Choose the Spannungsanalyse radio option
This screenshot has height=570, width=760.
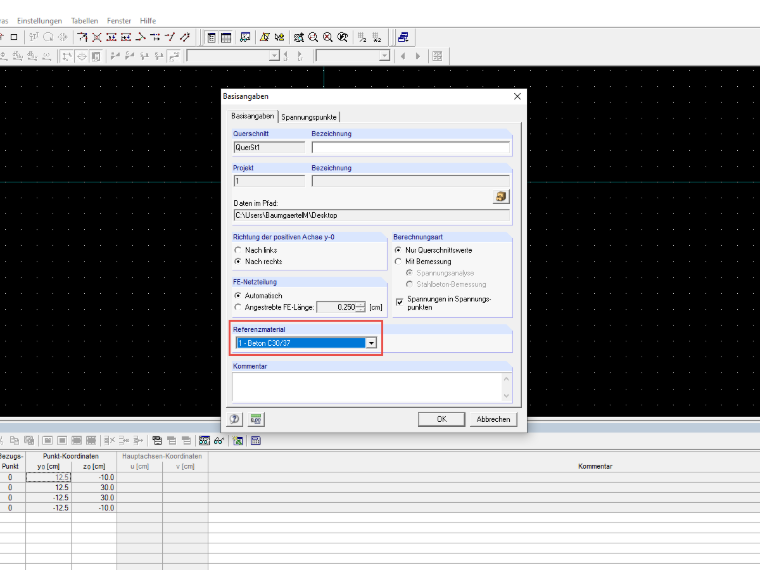pyautogui.click(x=410, y=273)
